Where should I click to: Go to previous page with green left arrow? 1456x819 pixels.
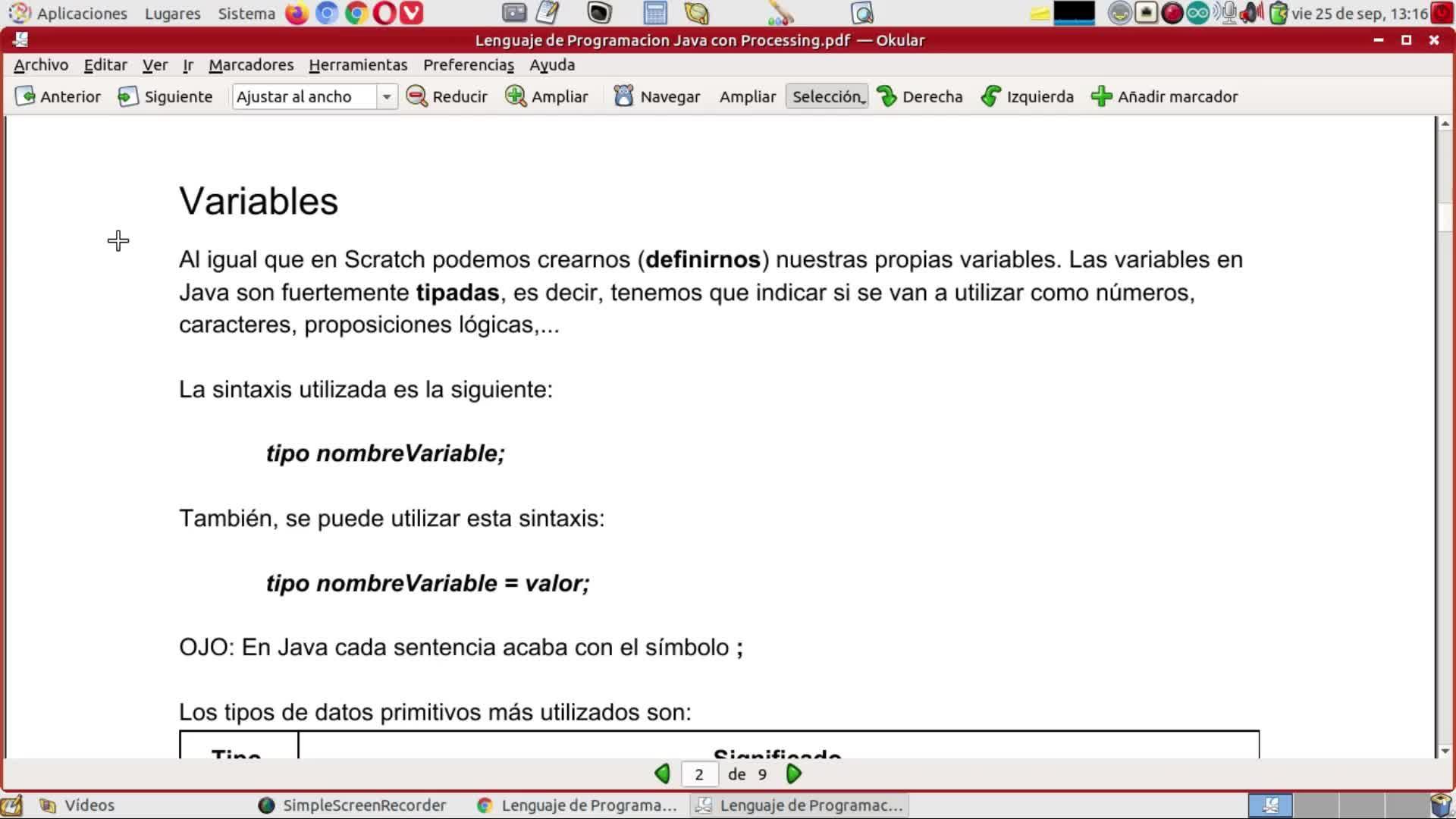coord(662,774)
